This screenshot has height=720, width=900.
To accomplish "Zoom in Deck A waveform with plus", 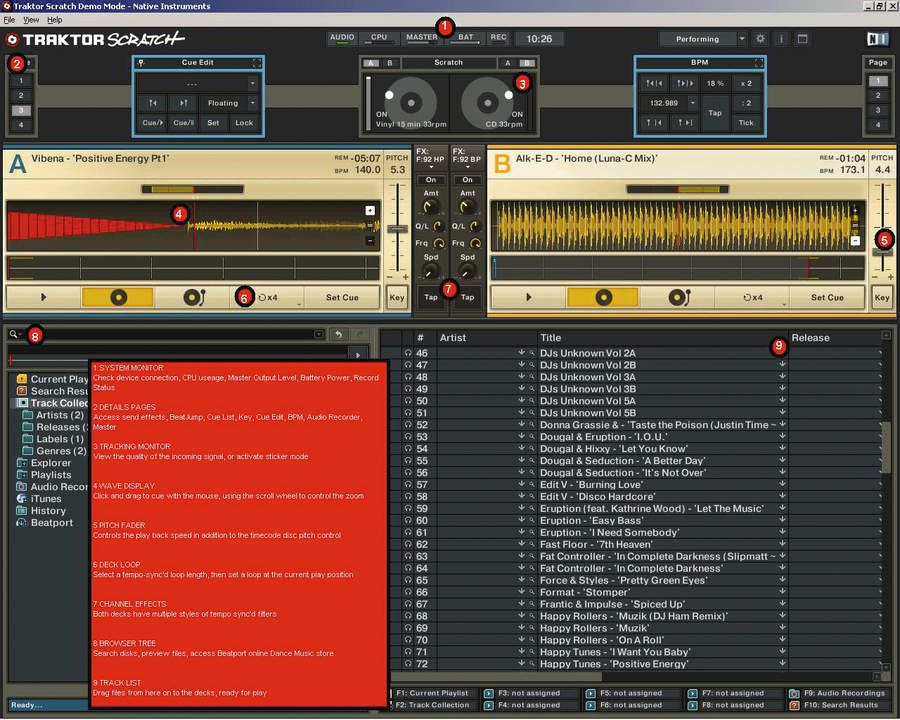I will tap(370, 211).
